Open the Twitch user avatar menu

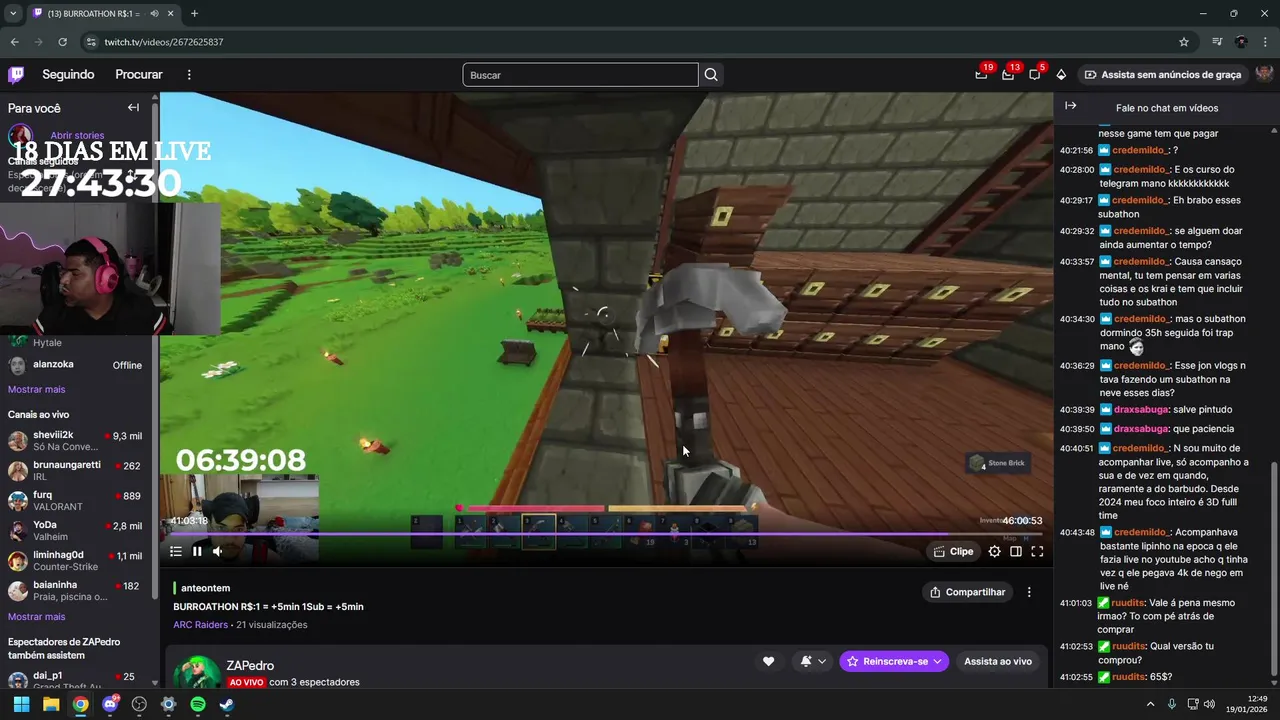tap(1264, 74)
